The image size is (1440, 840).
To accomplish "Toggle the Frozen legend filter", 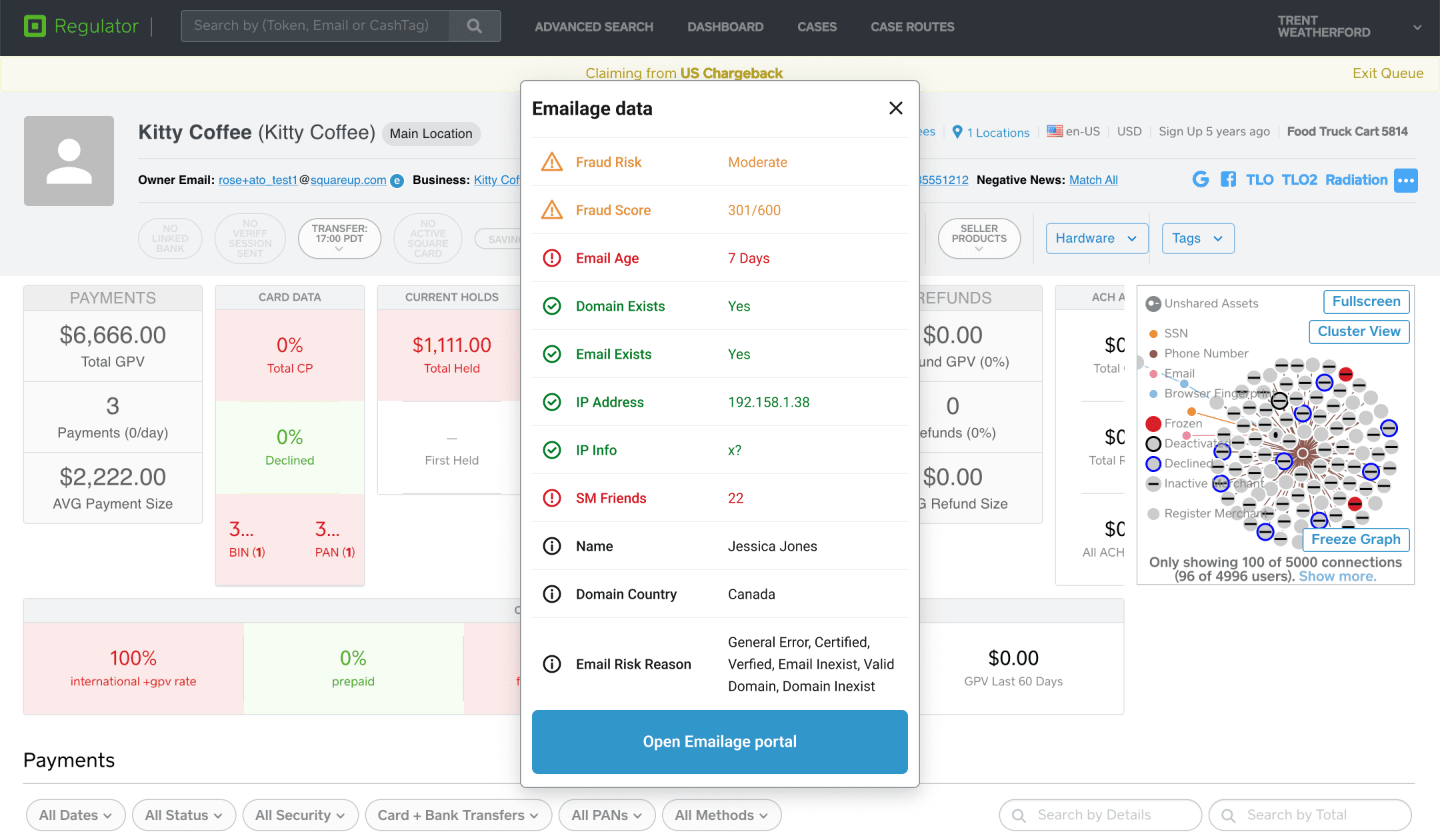I will tap(1153, 423).
